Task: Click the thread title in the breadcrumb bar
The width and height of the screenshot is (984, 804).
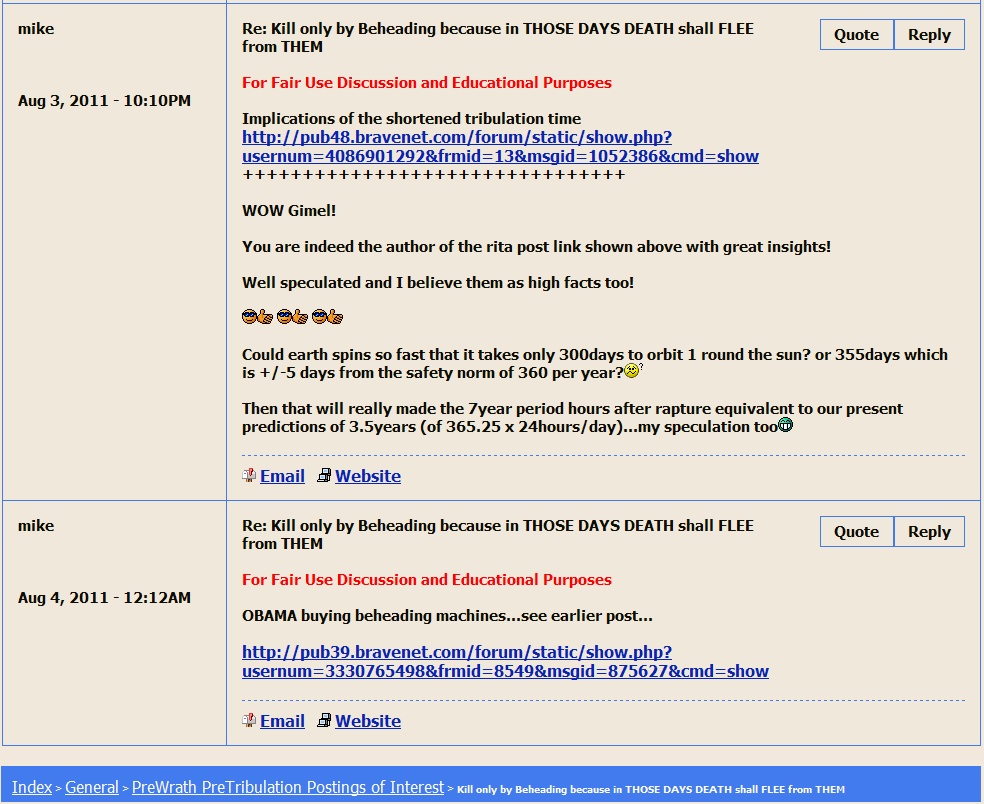Action: pos(651,790)
